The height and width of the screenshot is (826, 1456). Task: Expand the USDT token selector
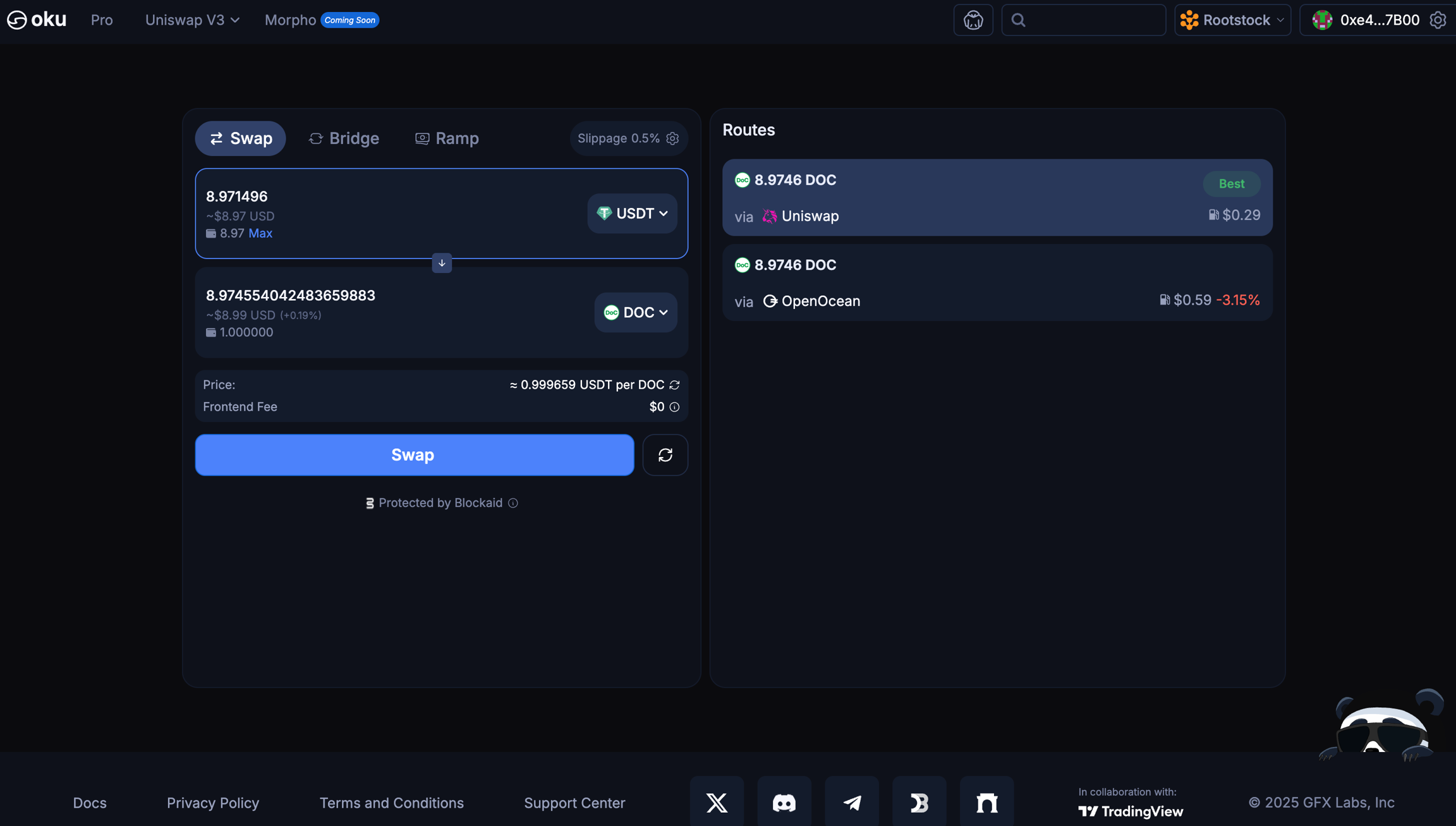coord(632,214)
